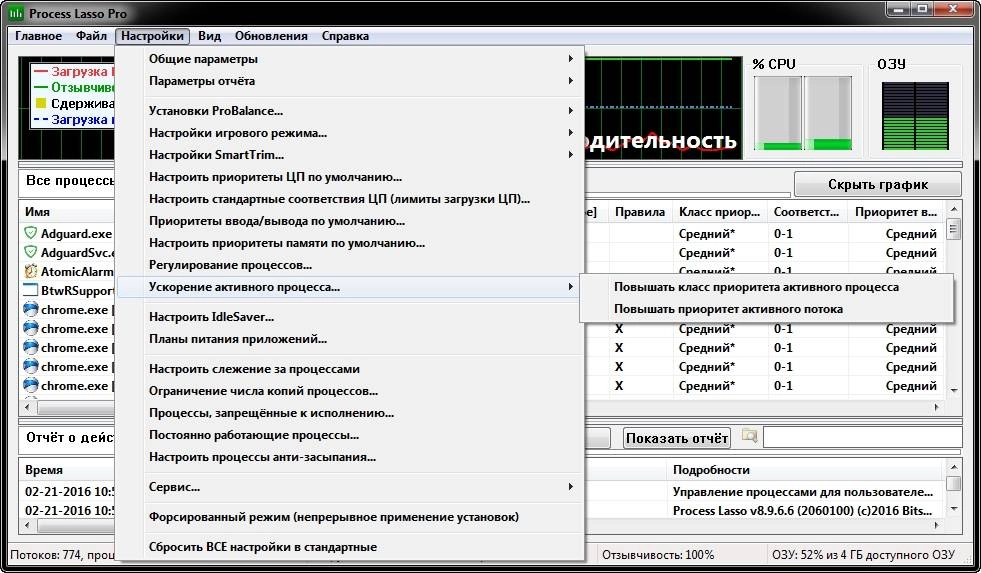Click the Время column header
The height and width of the screenshot is (573, 981).
(x=68, y=470)
